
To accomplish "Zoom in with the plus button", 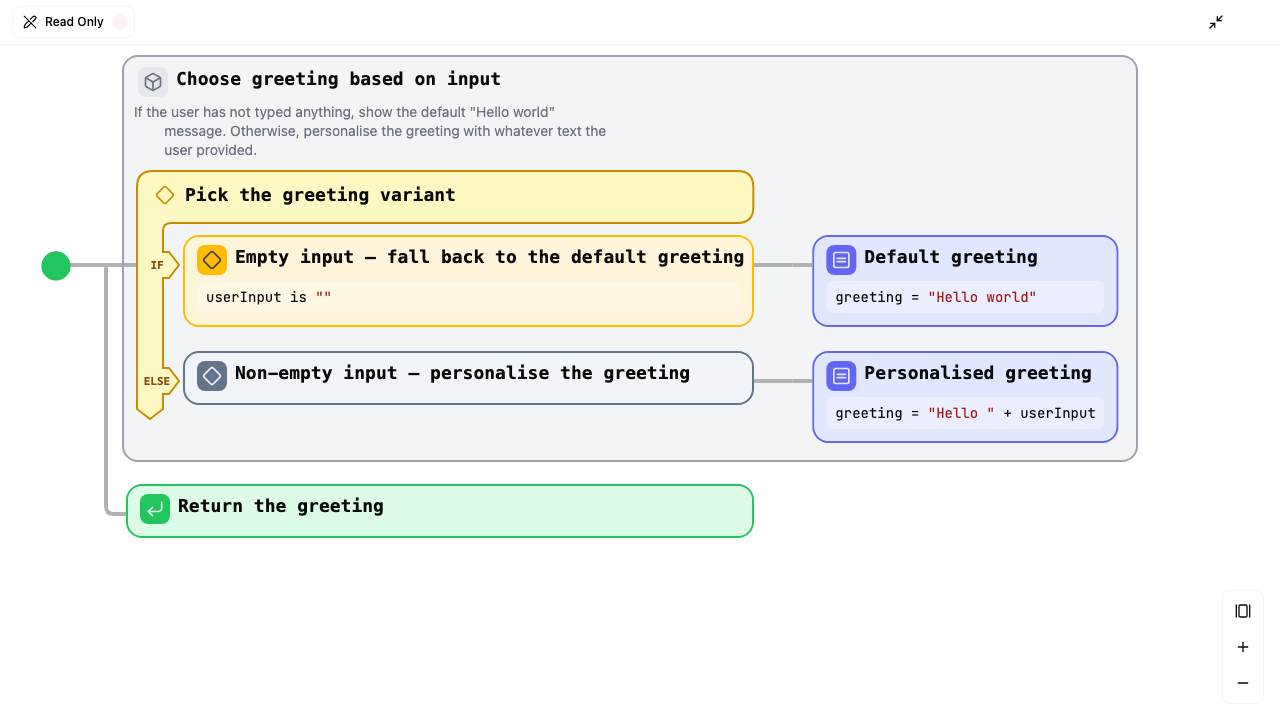I will point(1243,647).
